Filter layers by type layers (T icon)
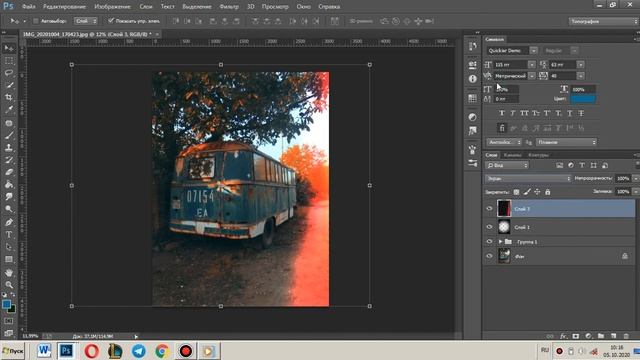Screen dimensions: 640x360 (582, 165)
